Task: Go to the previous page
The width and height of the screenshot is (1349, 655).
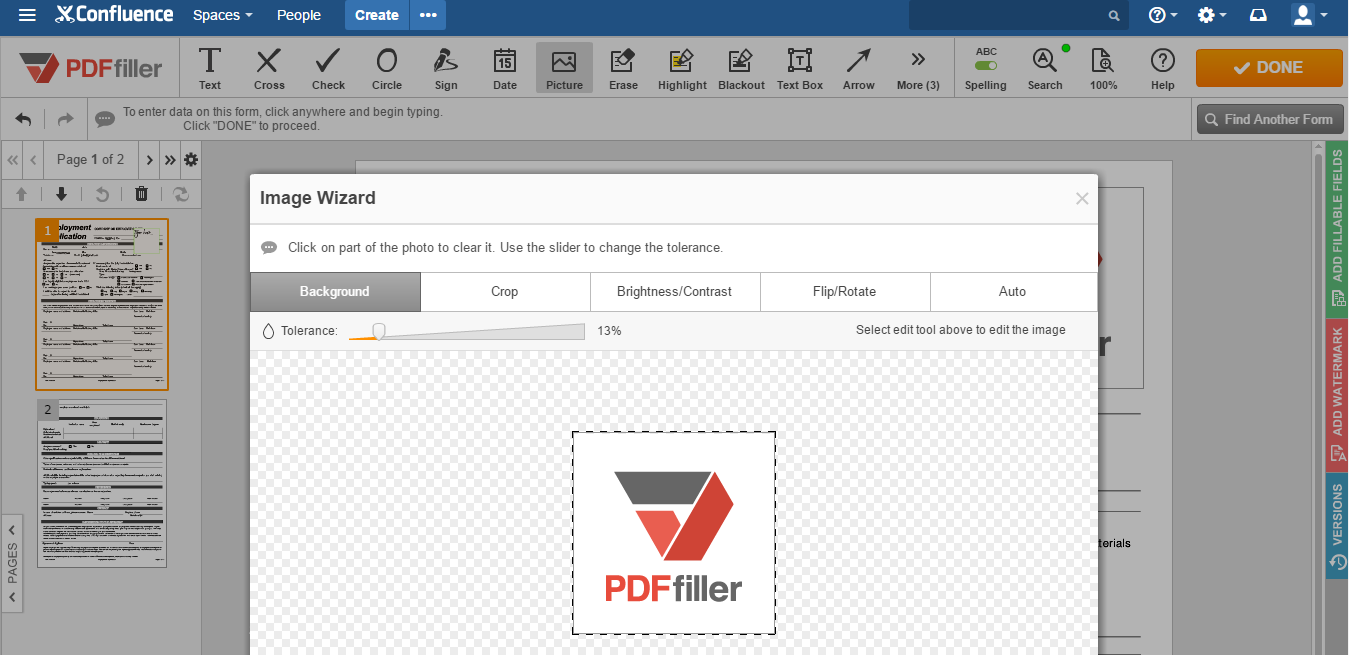Action: [x=33, y=159]
